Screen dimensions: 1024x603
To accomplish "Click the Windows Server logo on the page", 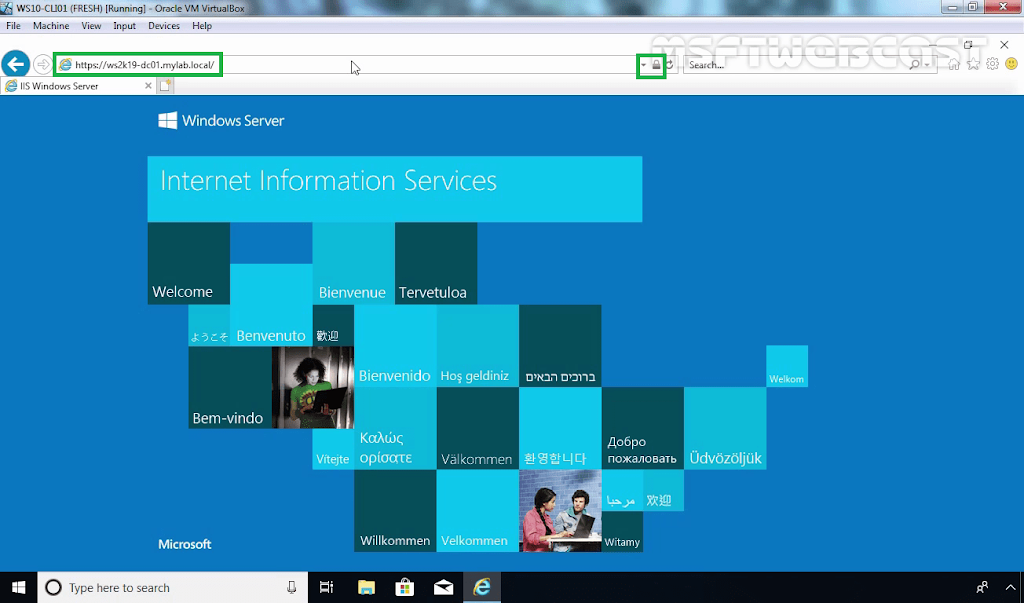I will pos(221,120).
